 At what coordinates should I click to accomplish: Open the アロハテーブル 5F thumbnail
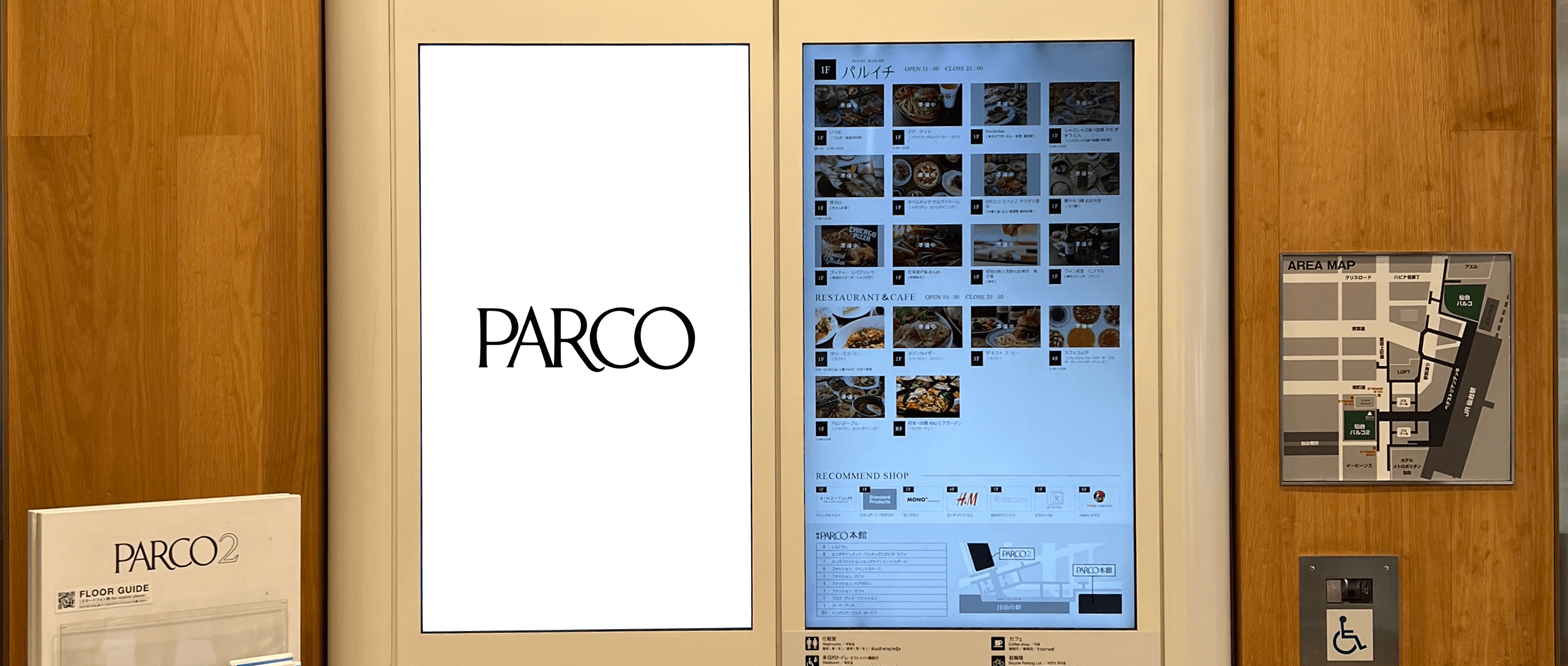coord(850,397)
